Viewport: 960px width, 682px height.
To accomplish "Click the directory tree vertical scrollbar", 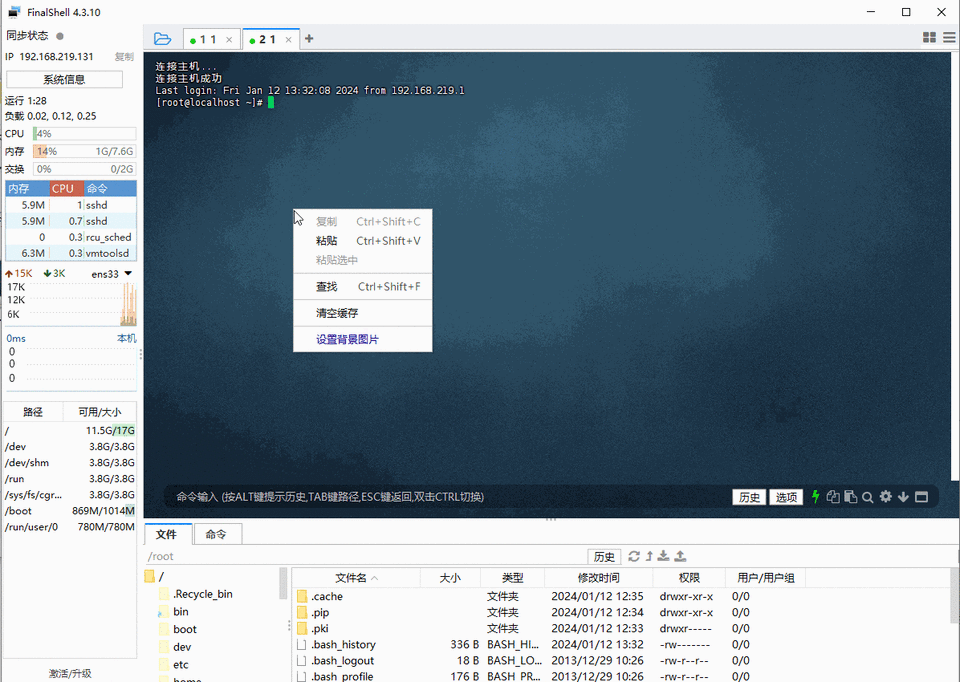I will coord(283,583).
